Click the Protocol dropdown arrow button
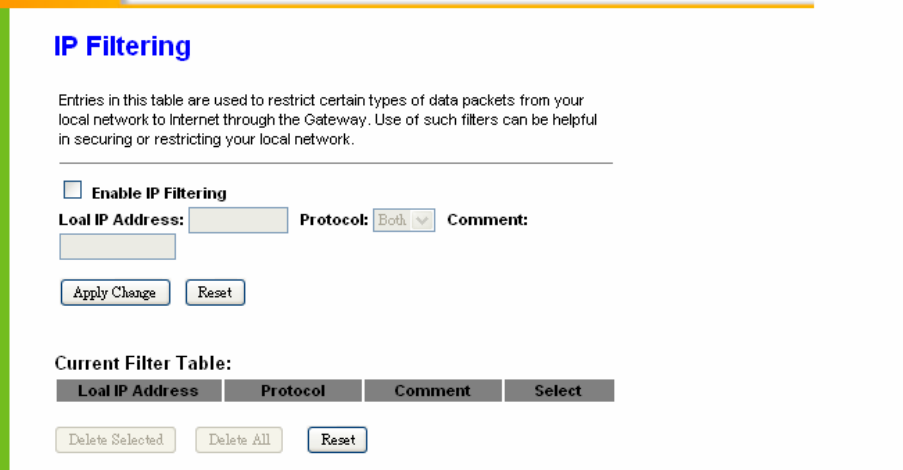 (423, 220)
